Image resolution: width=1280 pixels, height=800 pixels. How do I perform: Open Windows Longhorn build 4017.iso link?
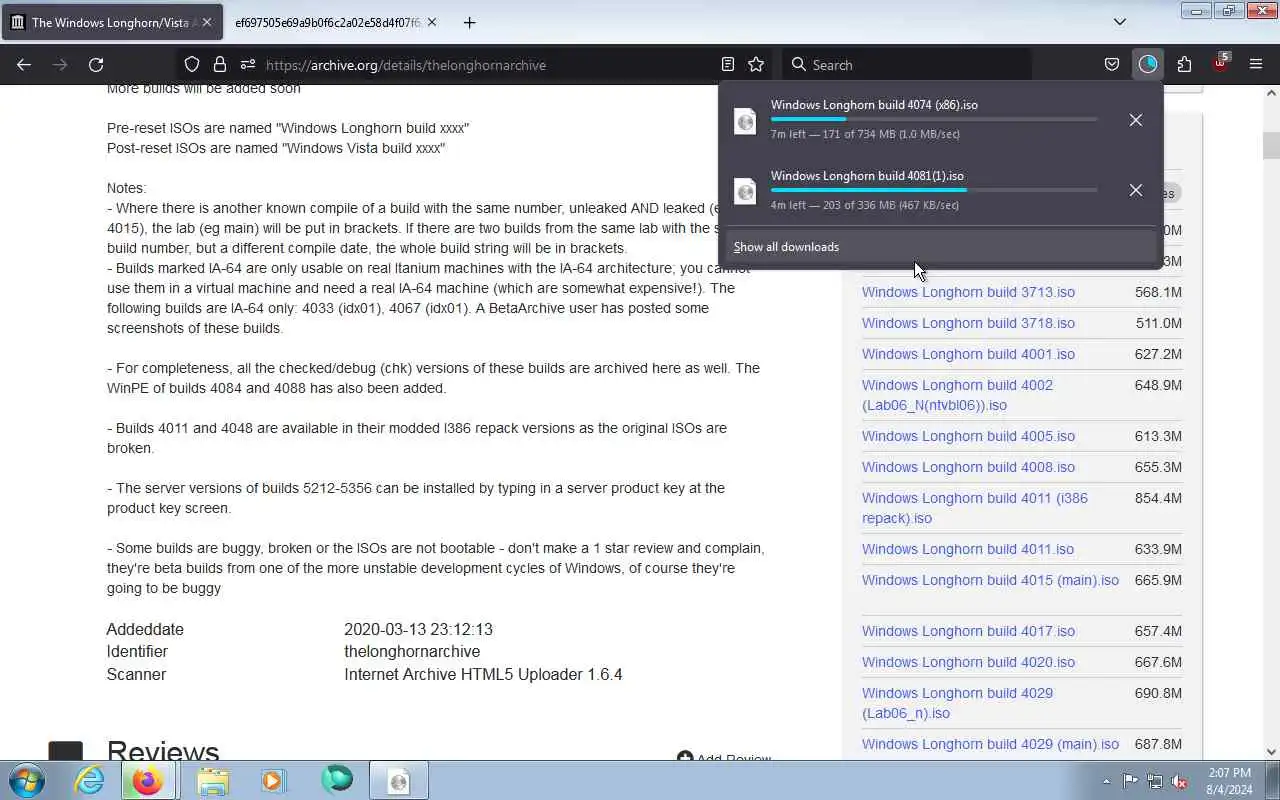(968, 631)
